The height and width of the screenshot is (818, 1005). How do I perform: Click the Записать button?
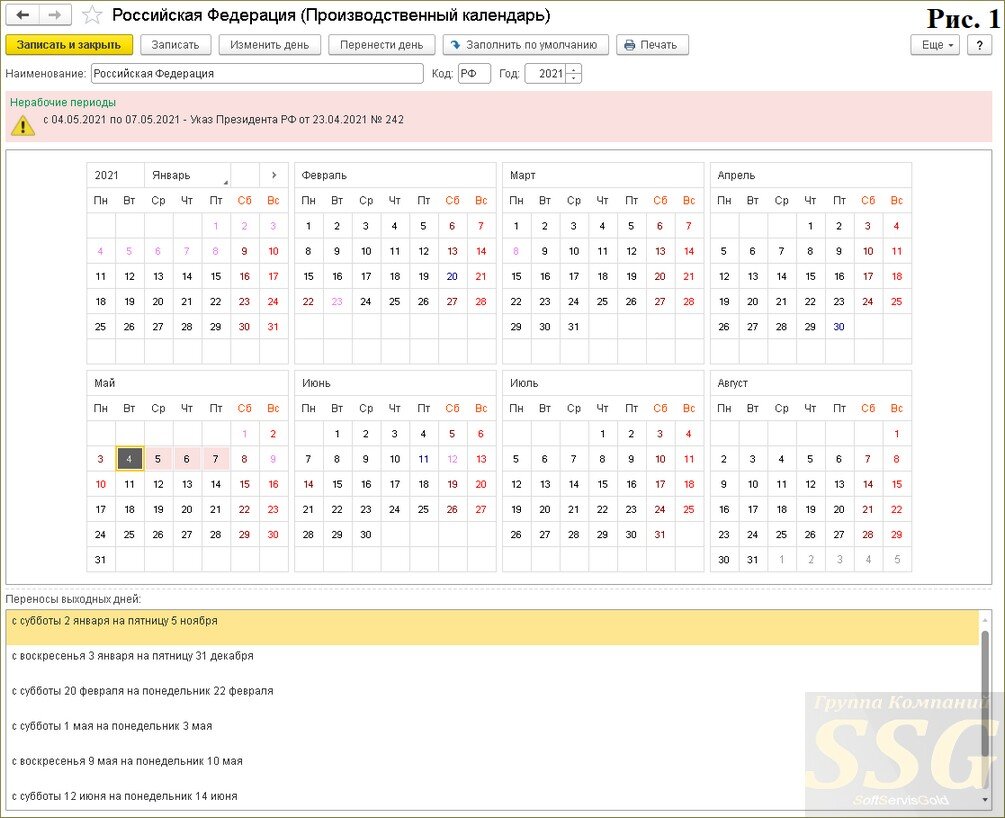click(x=175, y=45)
